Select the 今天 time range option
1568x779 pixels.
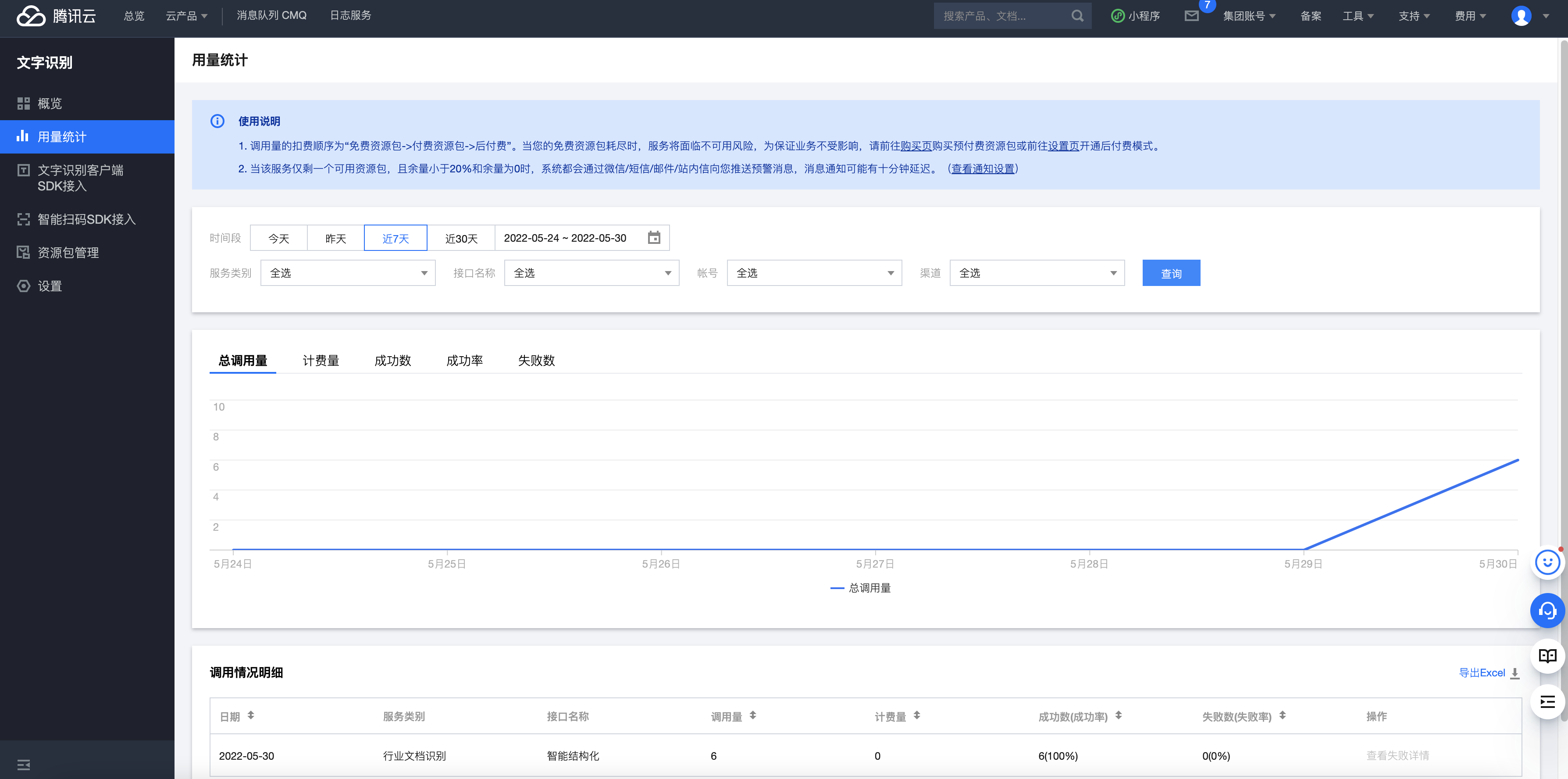click(x=279, y=238)
